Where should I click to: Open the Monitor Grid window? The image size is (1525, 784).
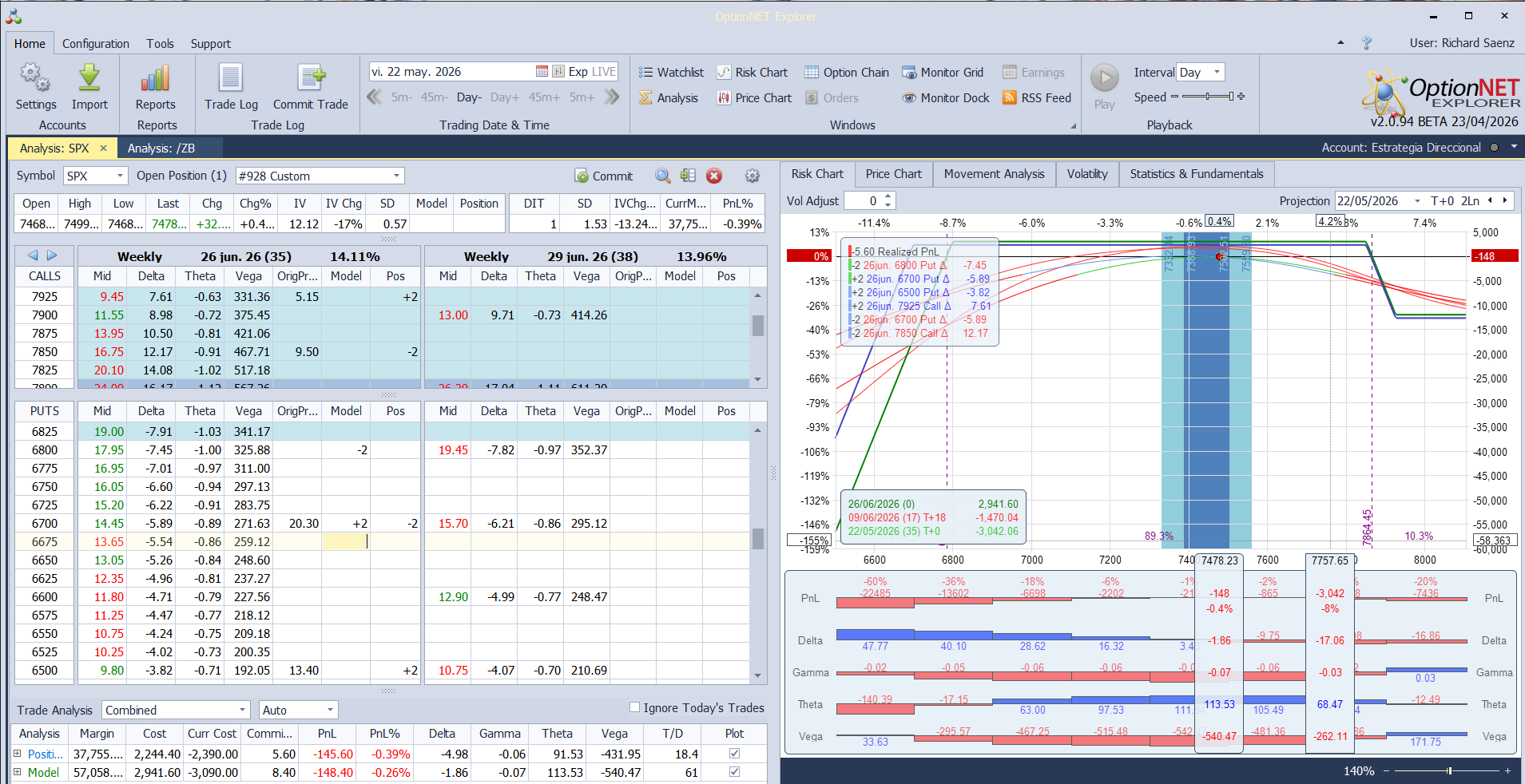pyautogui.click(x=943, y=73)
